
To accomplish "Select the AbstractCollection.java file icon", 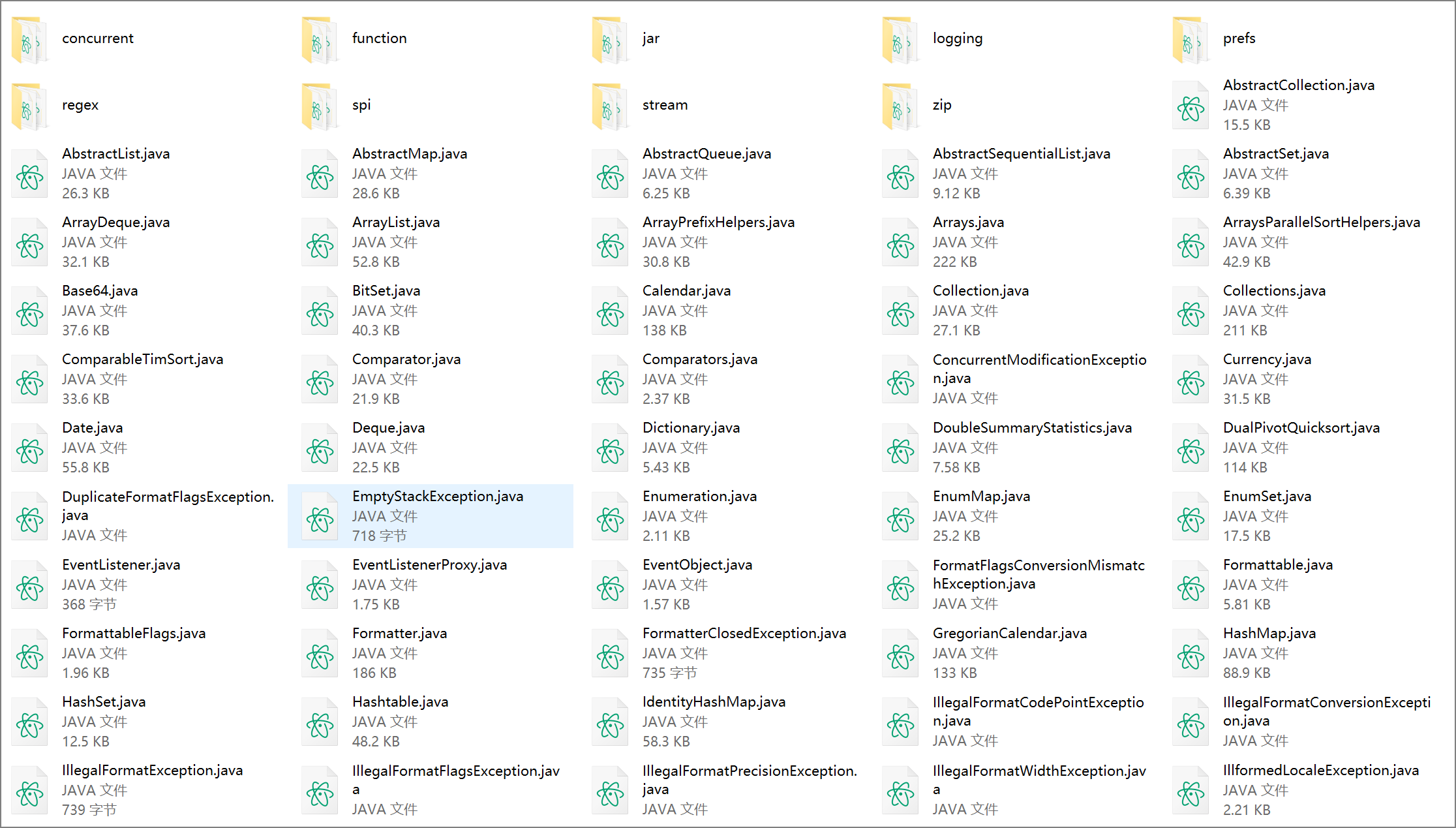I will (x=1191, y=105).
